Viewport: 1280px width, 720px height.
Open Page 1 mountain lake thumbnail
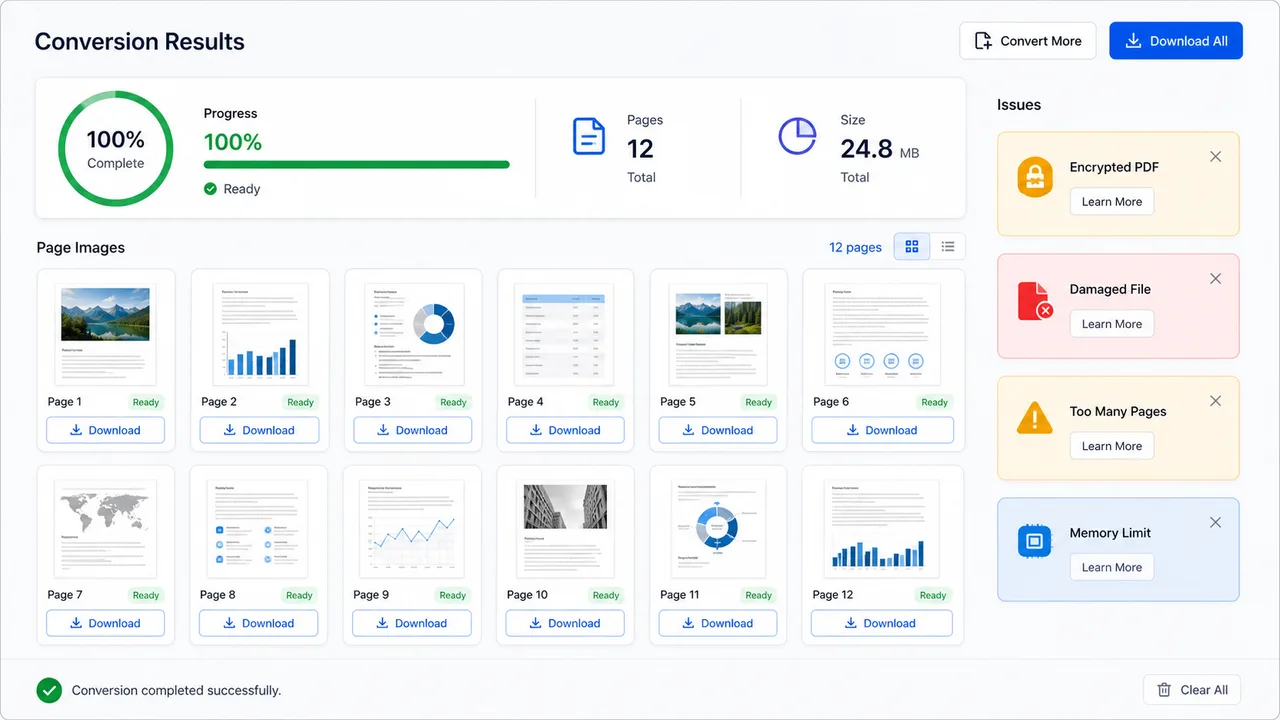click(105, 332)
